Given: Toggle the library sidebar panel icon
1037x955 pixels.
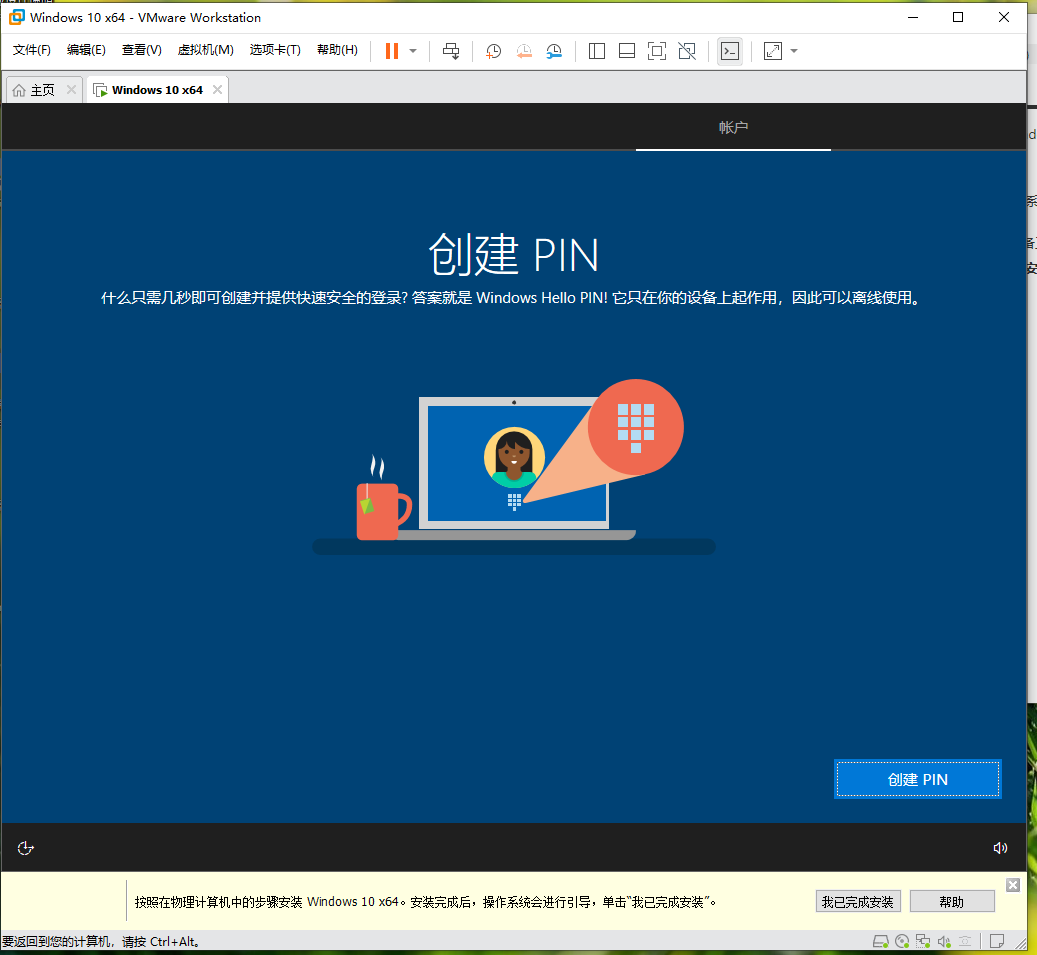Looking at the screenshot, I should 597,51.
